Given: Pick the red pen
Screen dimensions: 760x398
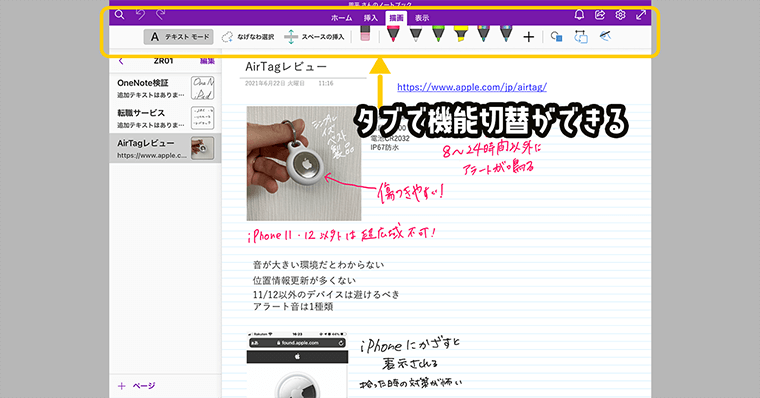Looking at the screenshot, I should (x=393, y=34).
